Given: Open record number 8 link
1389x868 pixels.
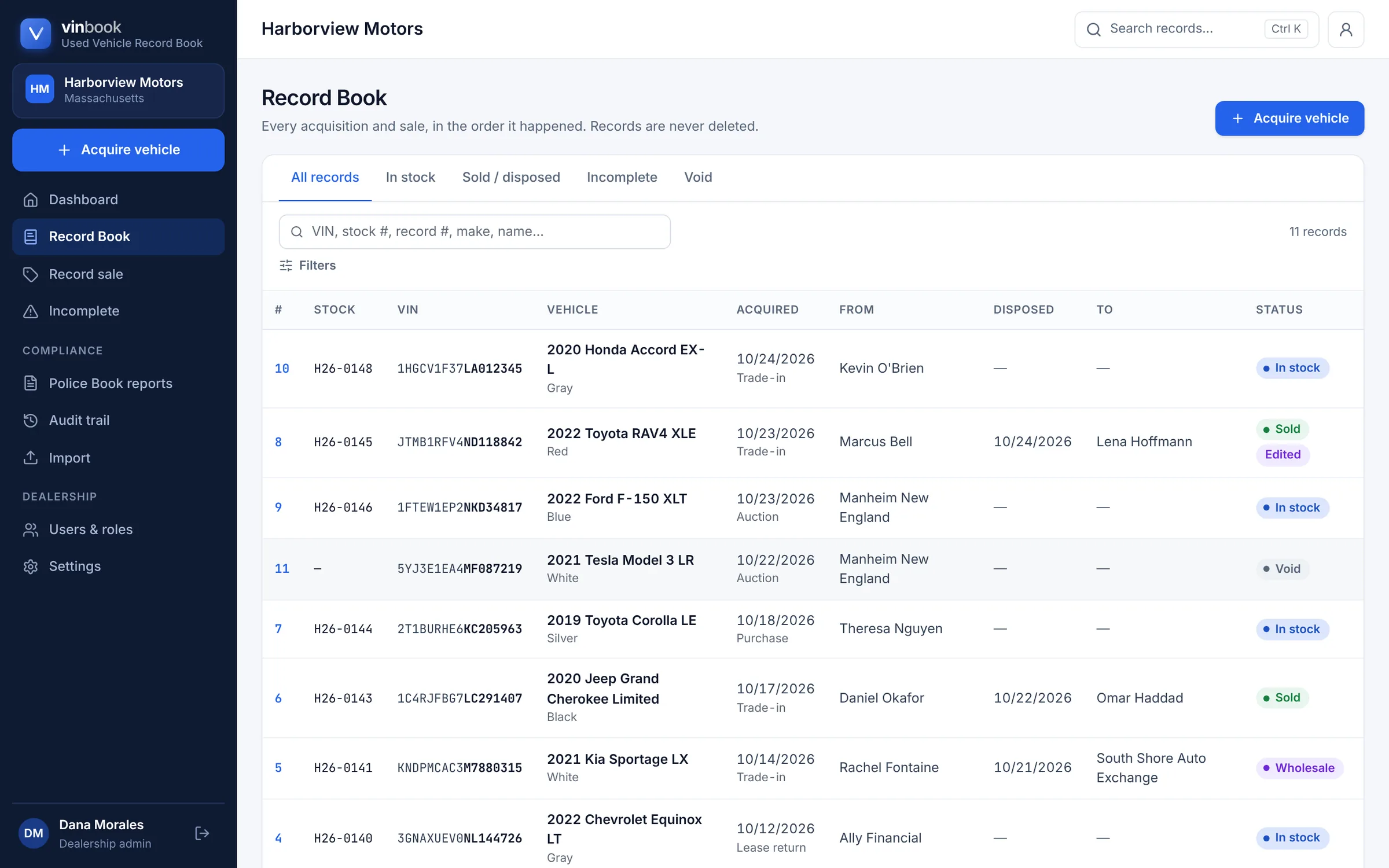Looking at the screenshot, I should (x=278, y=442).
